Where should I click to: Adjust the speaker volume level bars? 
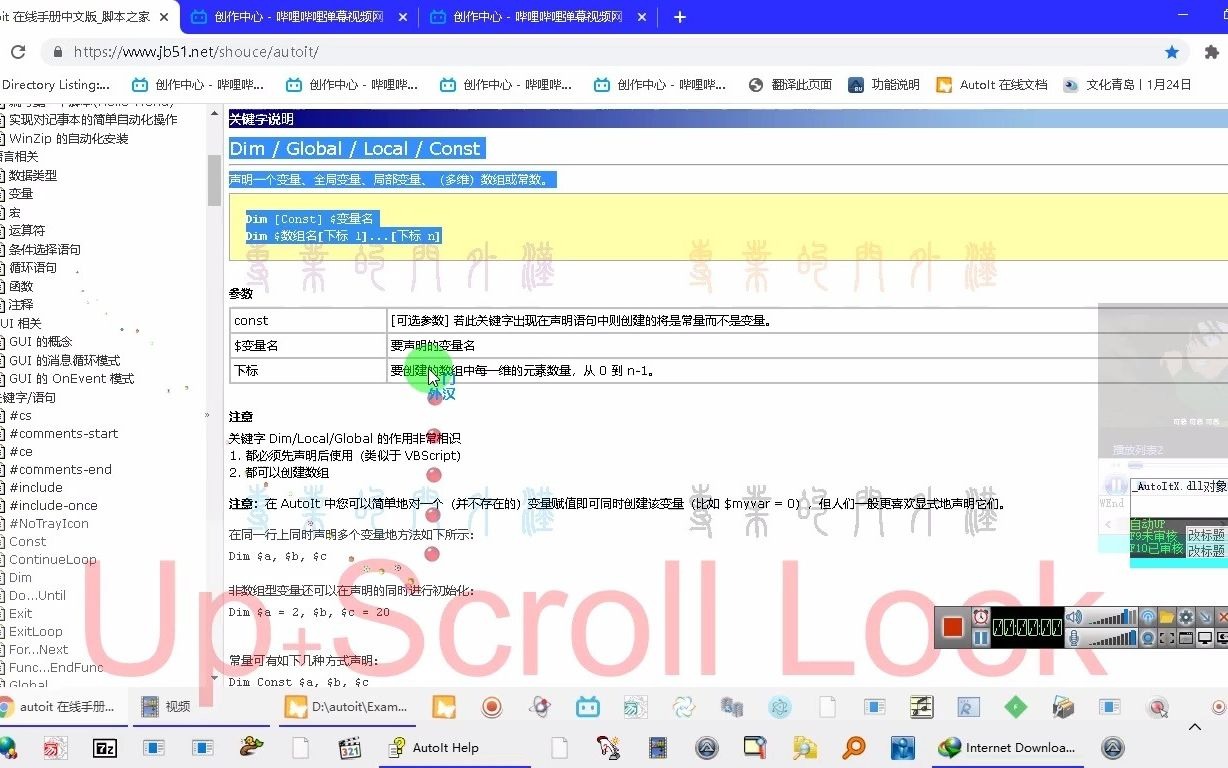pyautogui.click(x=1112, y=618)
